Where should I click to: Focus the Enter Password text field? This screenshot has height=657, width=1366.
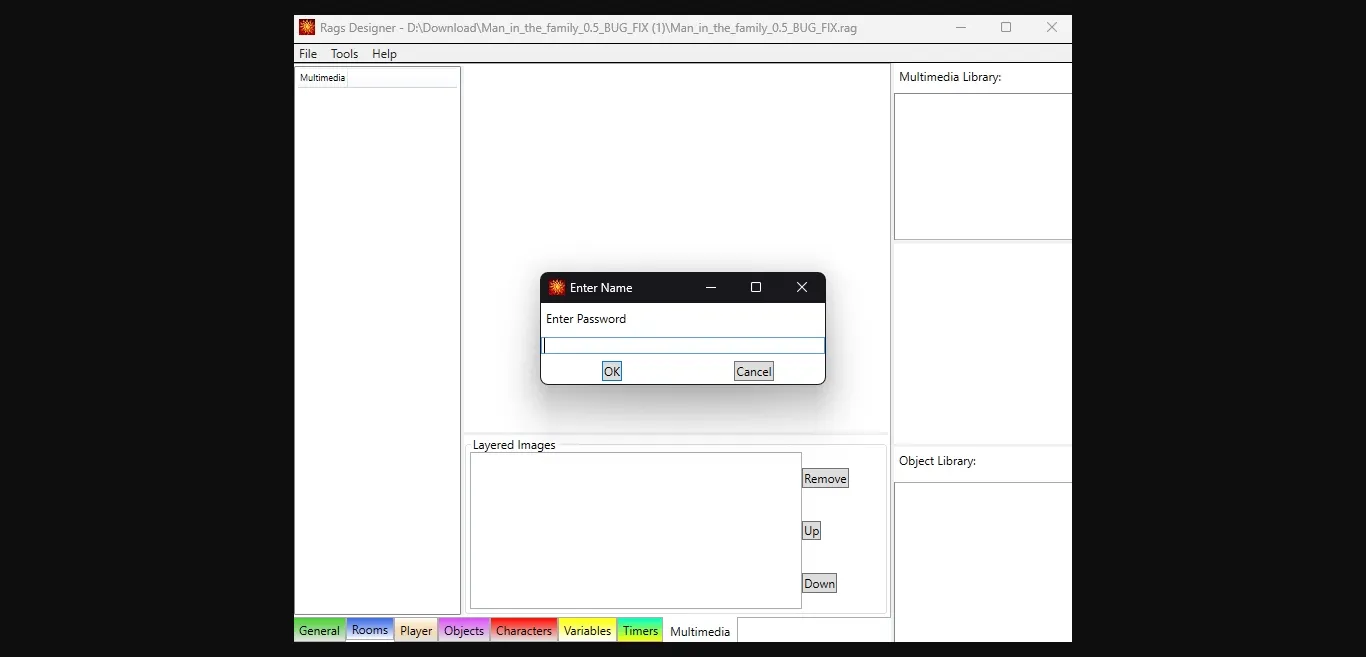tap(683, 346)
